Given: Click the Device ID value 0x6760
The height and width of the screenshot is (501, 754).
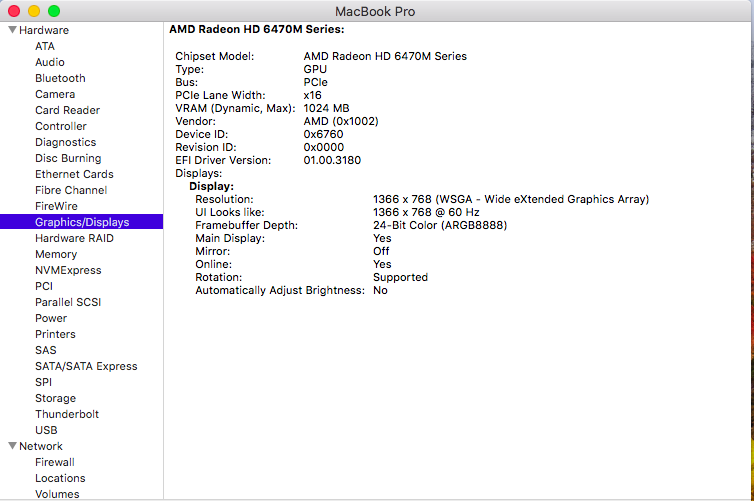Looking at the screenshot, I should (x=323, y=134).
